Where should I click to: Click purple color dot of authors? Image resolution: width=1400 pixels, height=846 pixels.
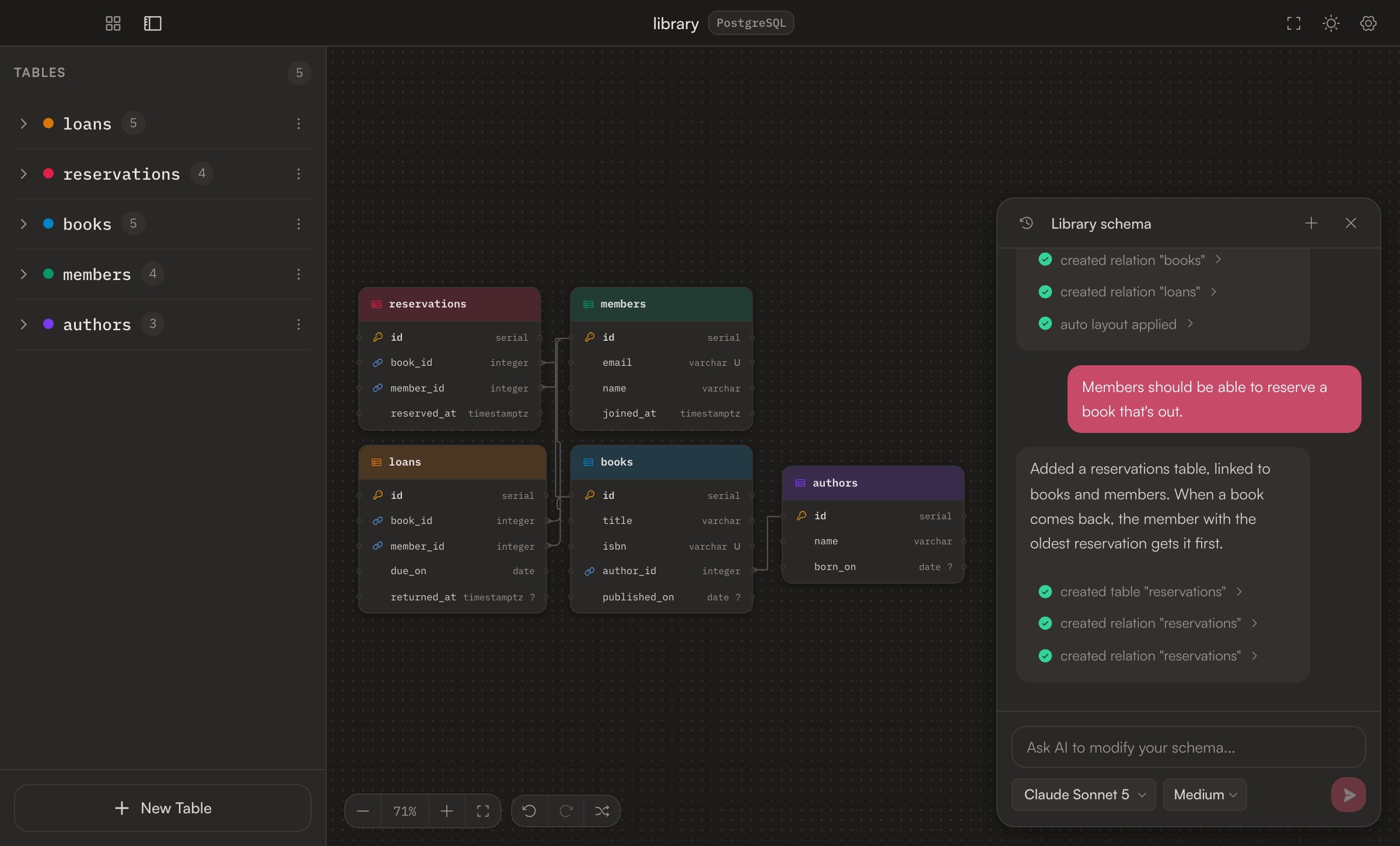click(x=48, y=324)
